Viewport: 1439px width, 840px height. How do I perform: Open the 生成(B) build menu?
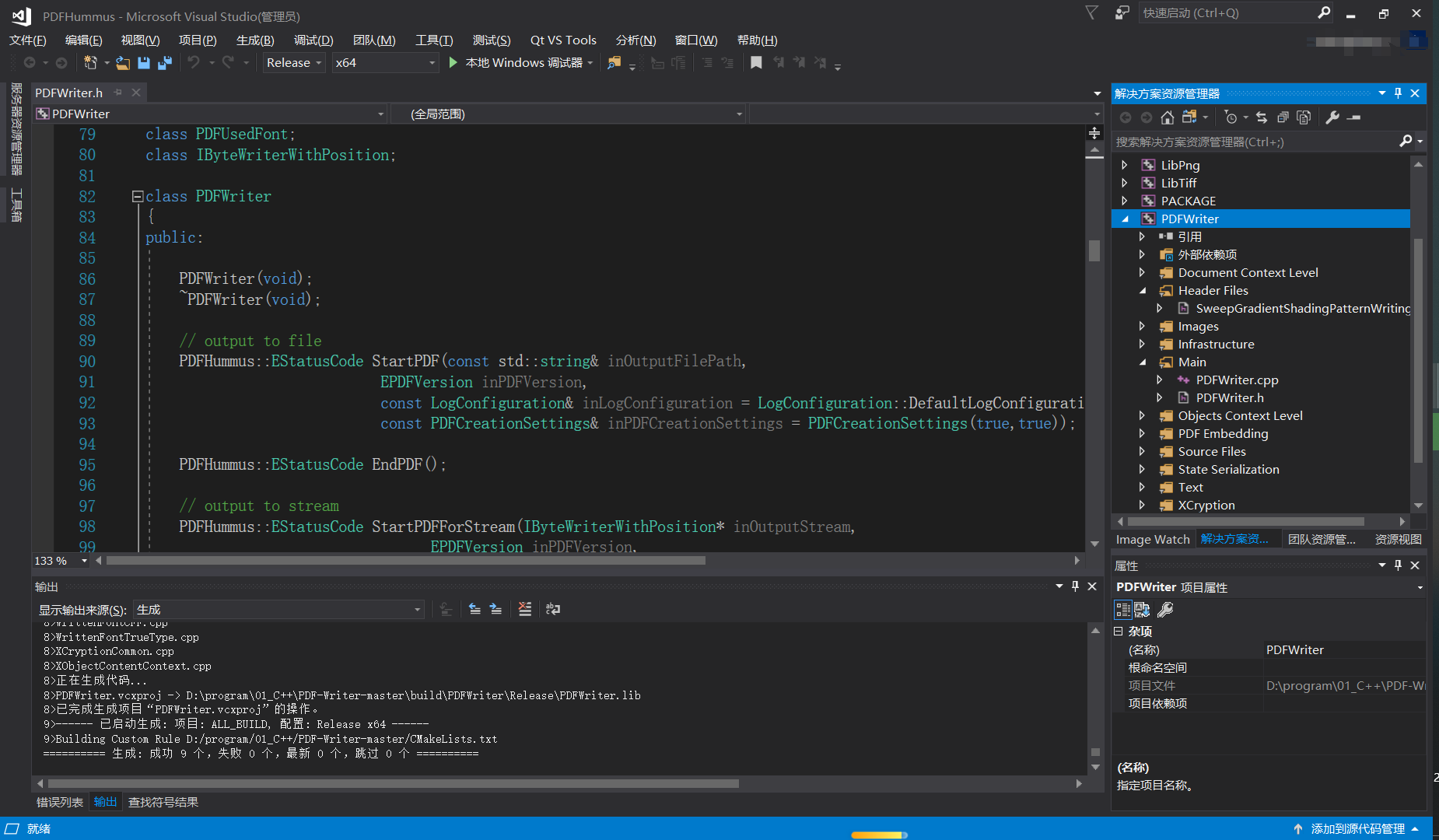pyautogui.click(x=255, y=40)
